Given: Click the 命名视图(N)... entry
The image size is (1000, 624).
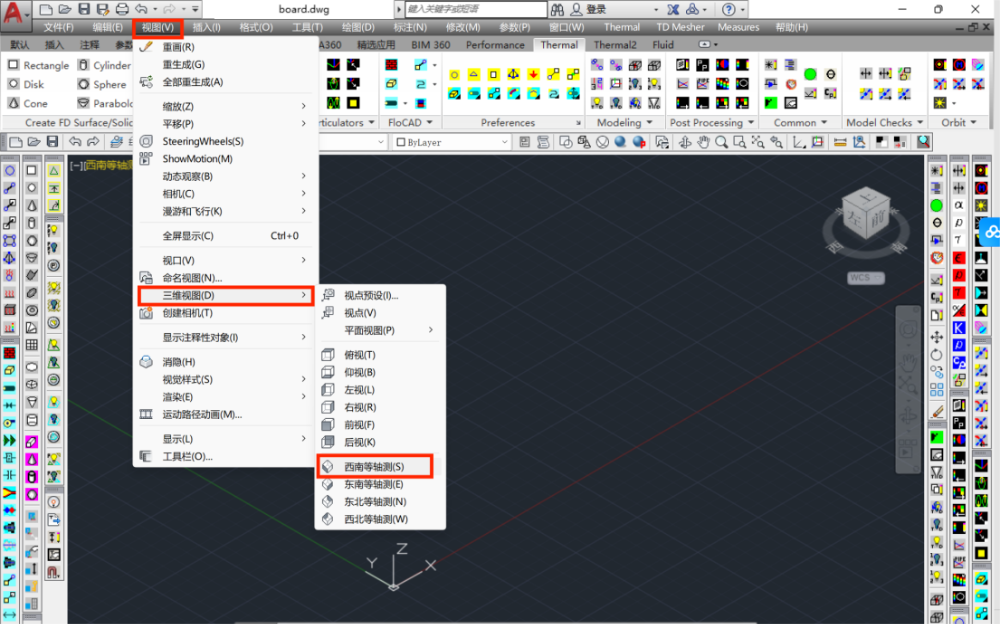Looking at the screenshot, I should pyautogui.click(x=225, y=278).
